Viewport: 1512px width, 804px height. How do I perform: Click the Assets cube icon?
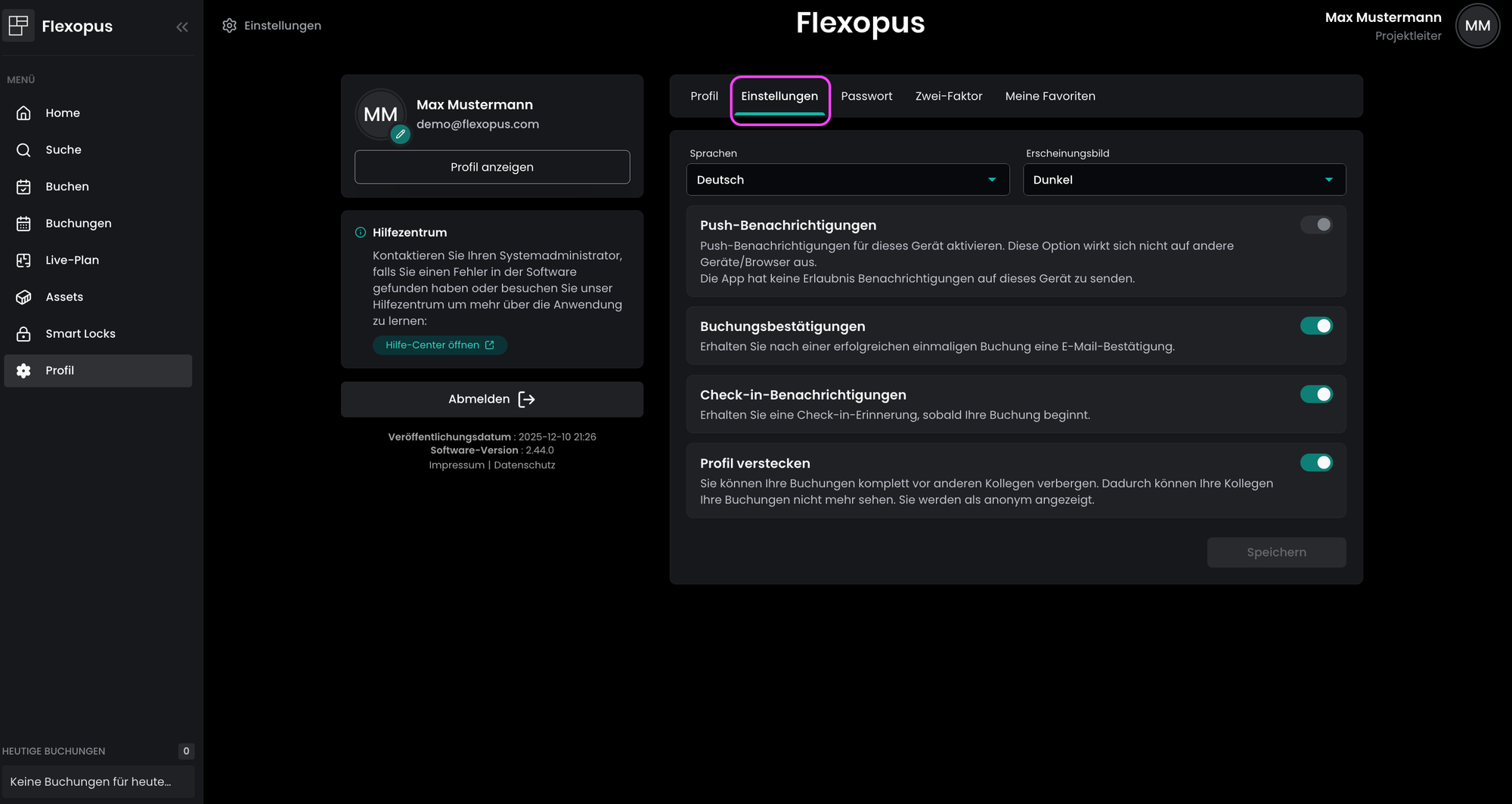click(x=23, y=297)
